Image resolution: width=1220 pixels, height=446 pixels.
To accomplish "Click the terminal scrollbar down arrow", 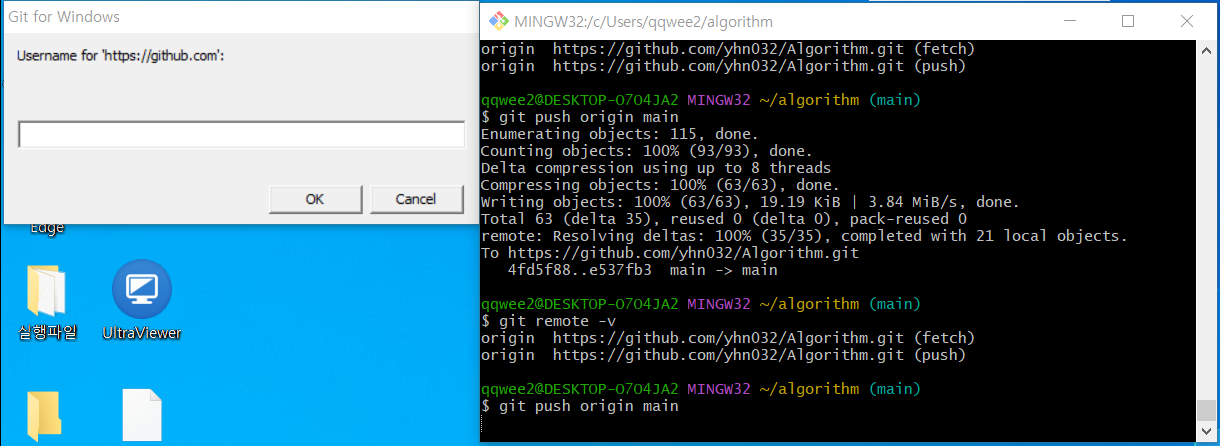I will (1205, 432).
